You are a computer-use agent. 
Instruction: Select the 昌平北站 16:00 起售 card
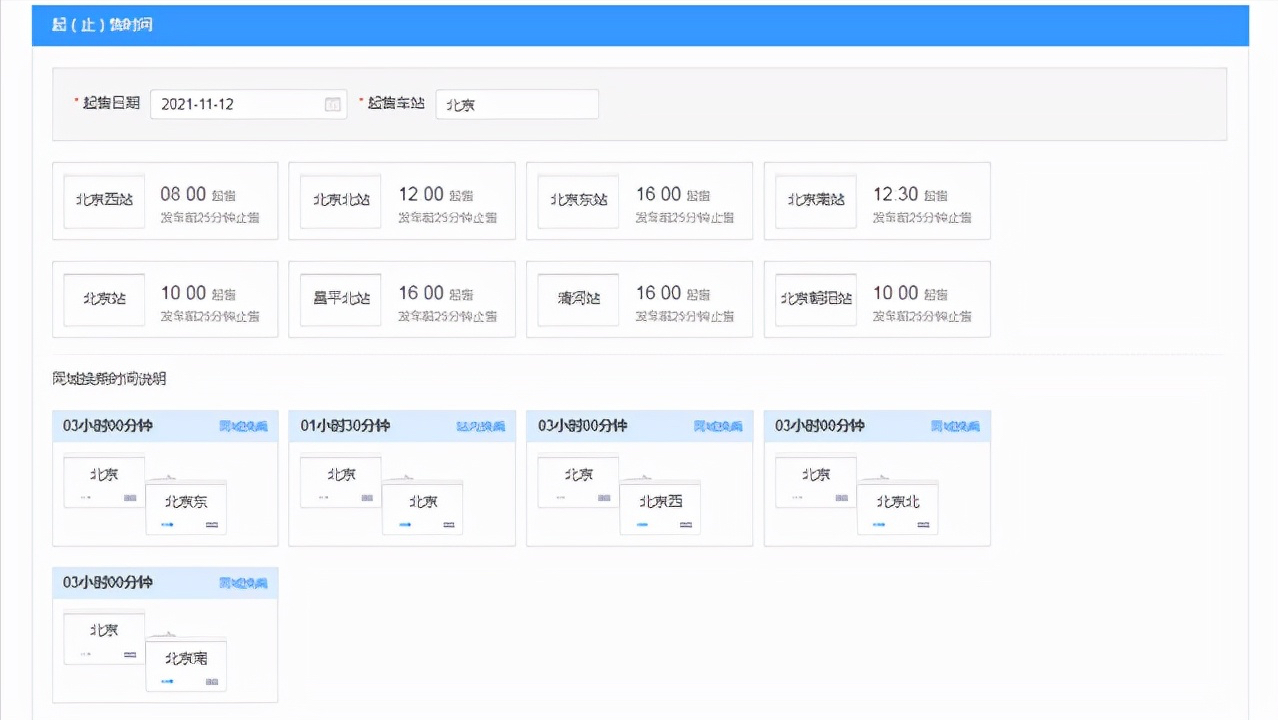[402, 298]
